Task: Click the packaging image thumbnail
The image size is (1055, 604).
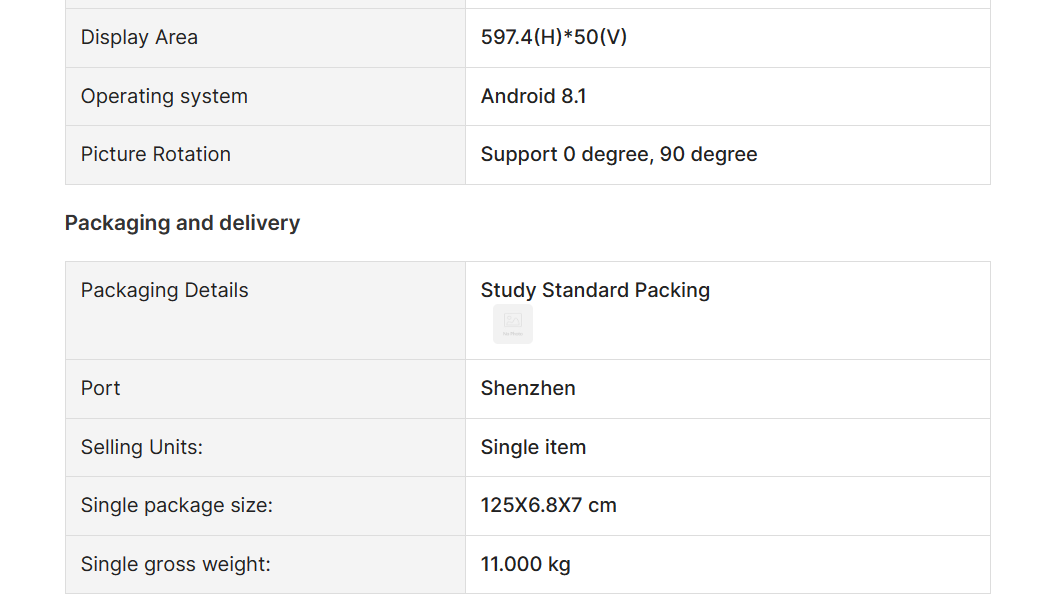Action: [x=513, y=323]
